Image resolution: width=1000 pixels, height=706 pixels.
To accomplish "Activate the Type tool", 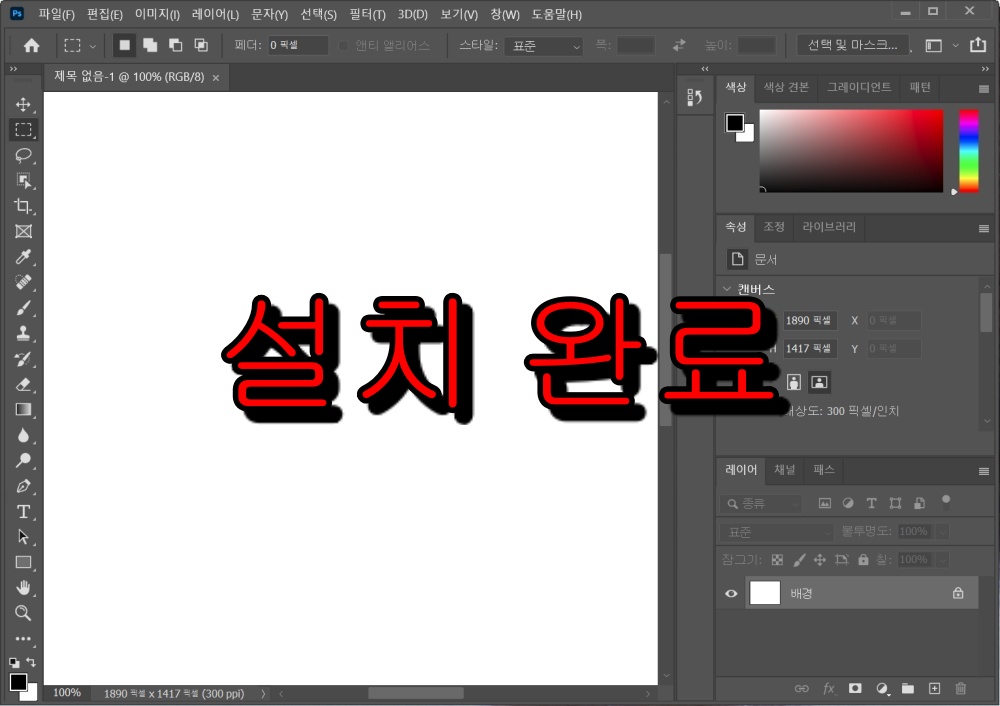I will 25,512.
